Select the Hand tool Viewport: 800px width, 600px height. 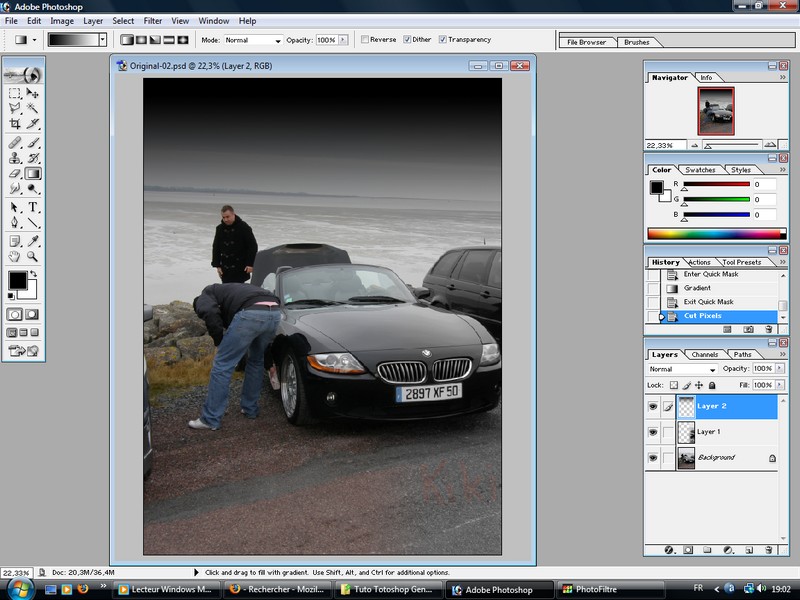click(x=15, y=256)
